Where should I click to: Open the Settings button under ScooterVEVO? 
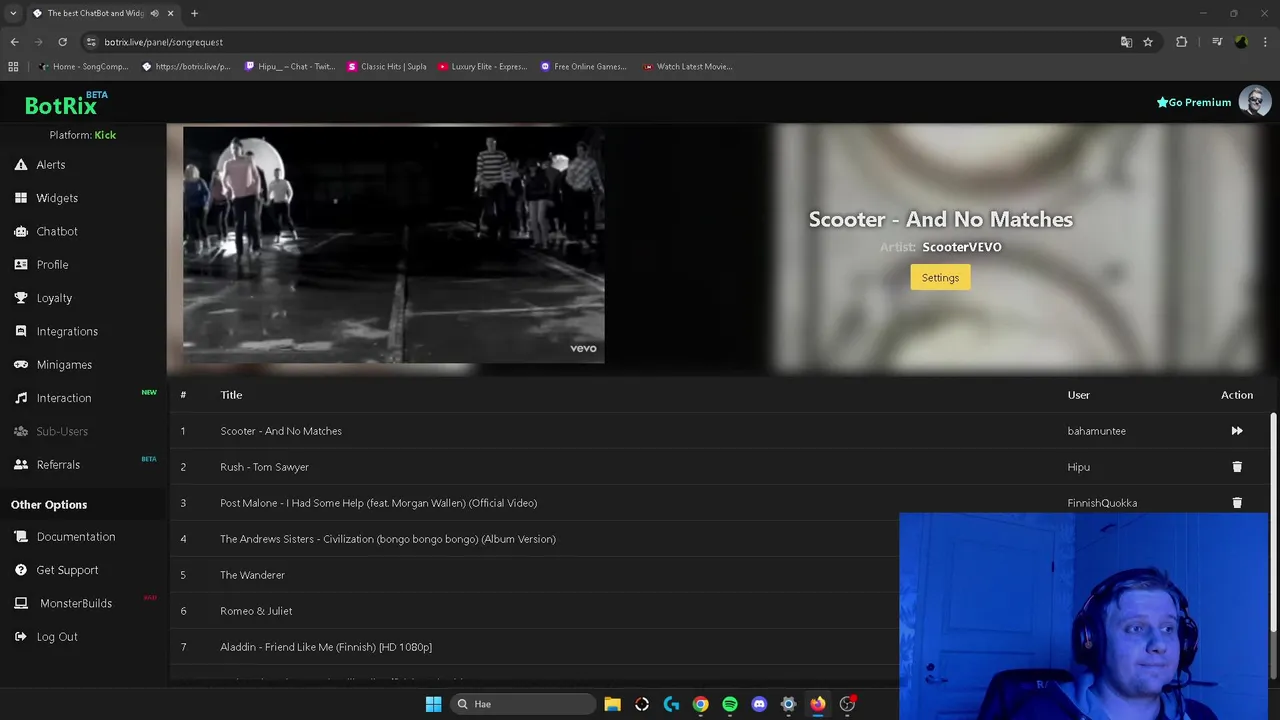point(940,278)
